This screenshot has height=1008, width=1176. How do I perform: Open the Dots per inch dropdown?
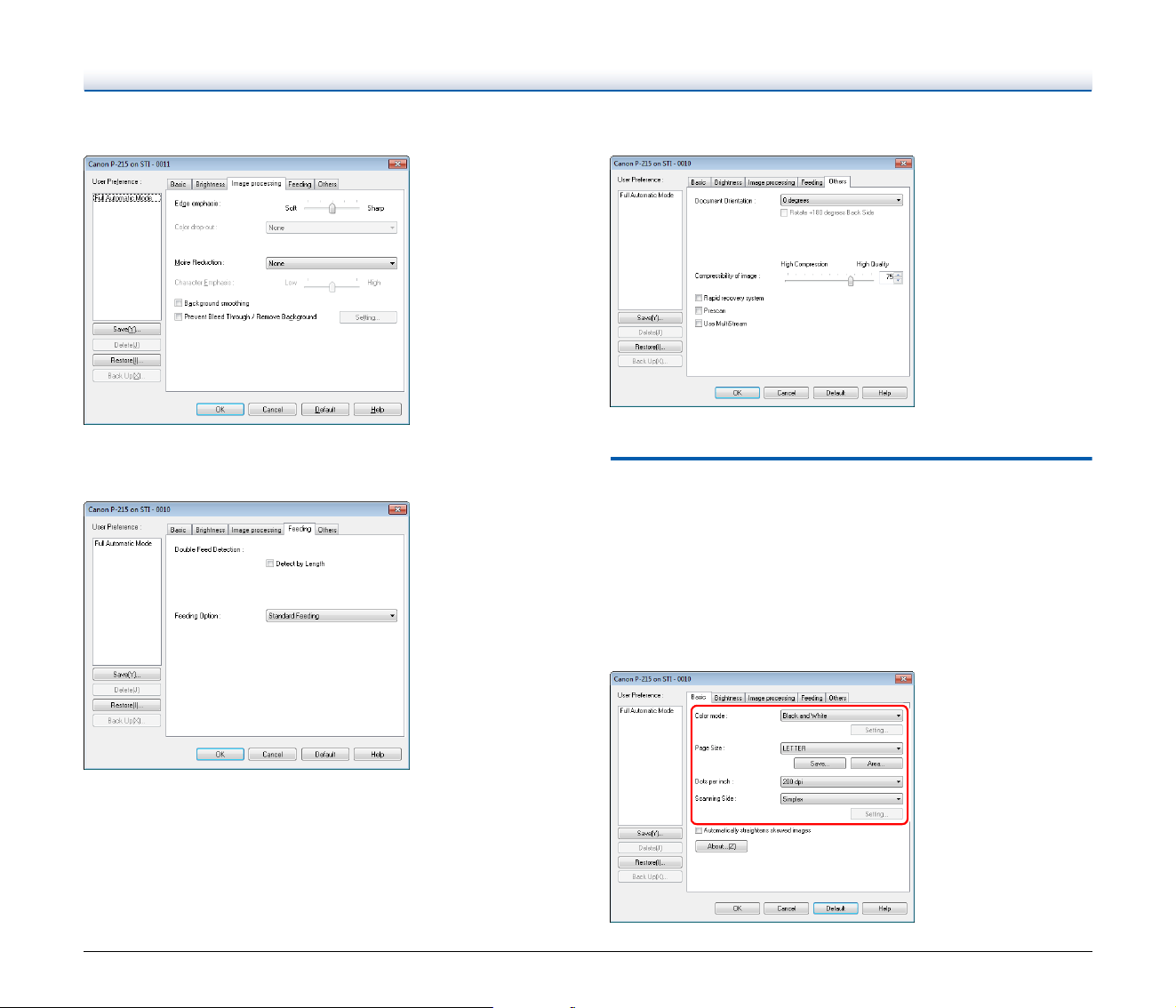pyautogui.click(x=842, y=782)
